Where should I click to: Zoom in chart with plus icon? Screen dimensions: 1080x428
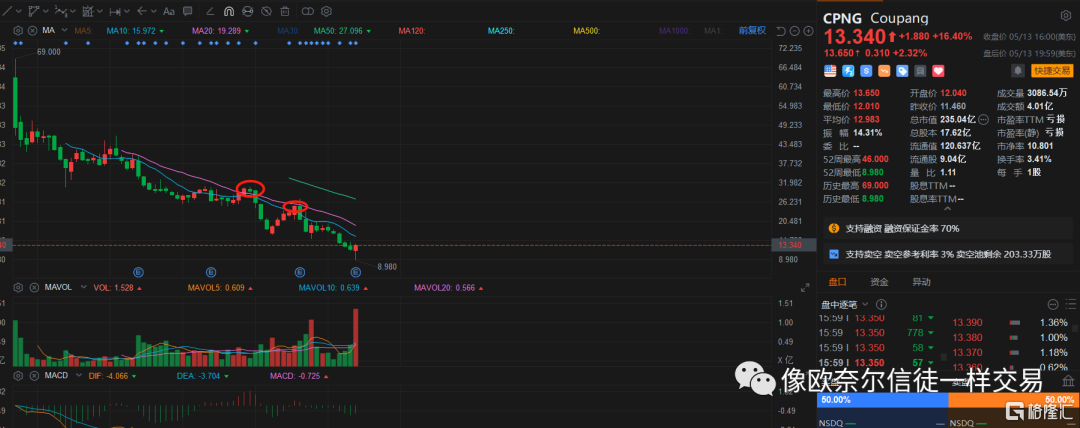point(807,30)
